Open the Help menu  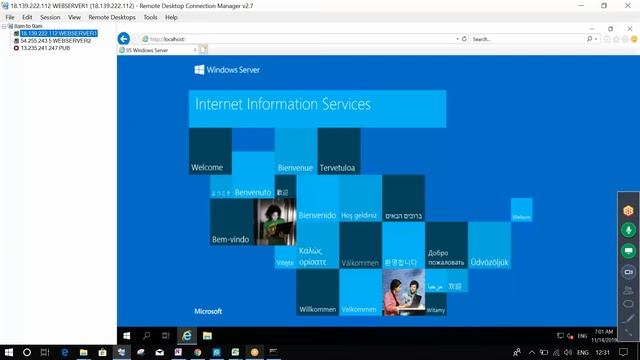pyautogui.click(x=171, y=17)
